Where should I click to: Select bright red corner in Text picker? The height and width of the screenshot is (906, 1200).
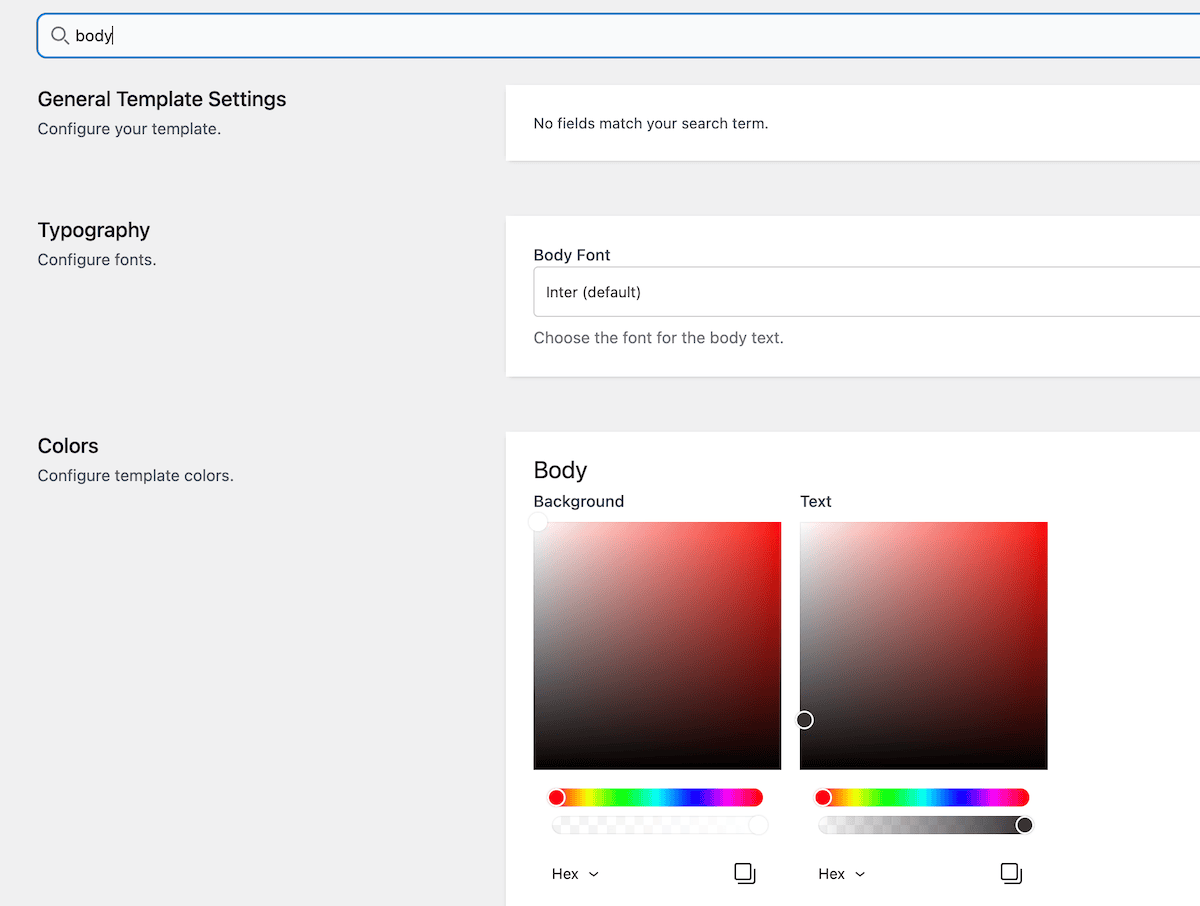click(x=1042, y=527)
